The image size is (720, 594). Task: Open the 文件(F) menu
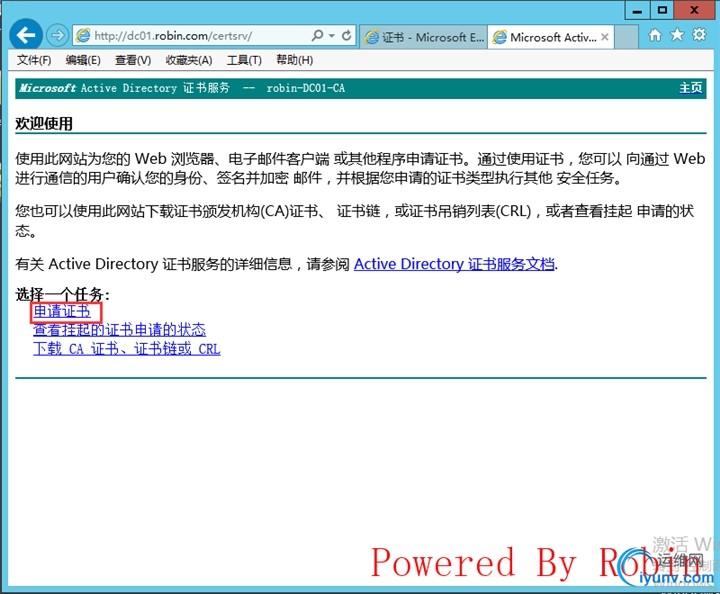[34, 60]
